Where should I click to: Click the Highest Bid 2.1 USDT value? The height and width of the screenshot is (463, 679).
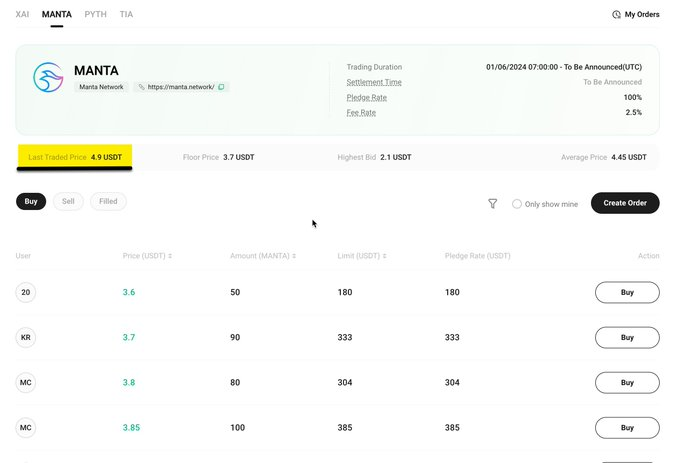(x=396, y=157)
